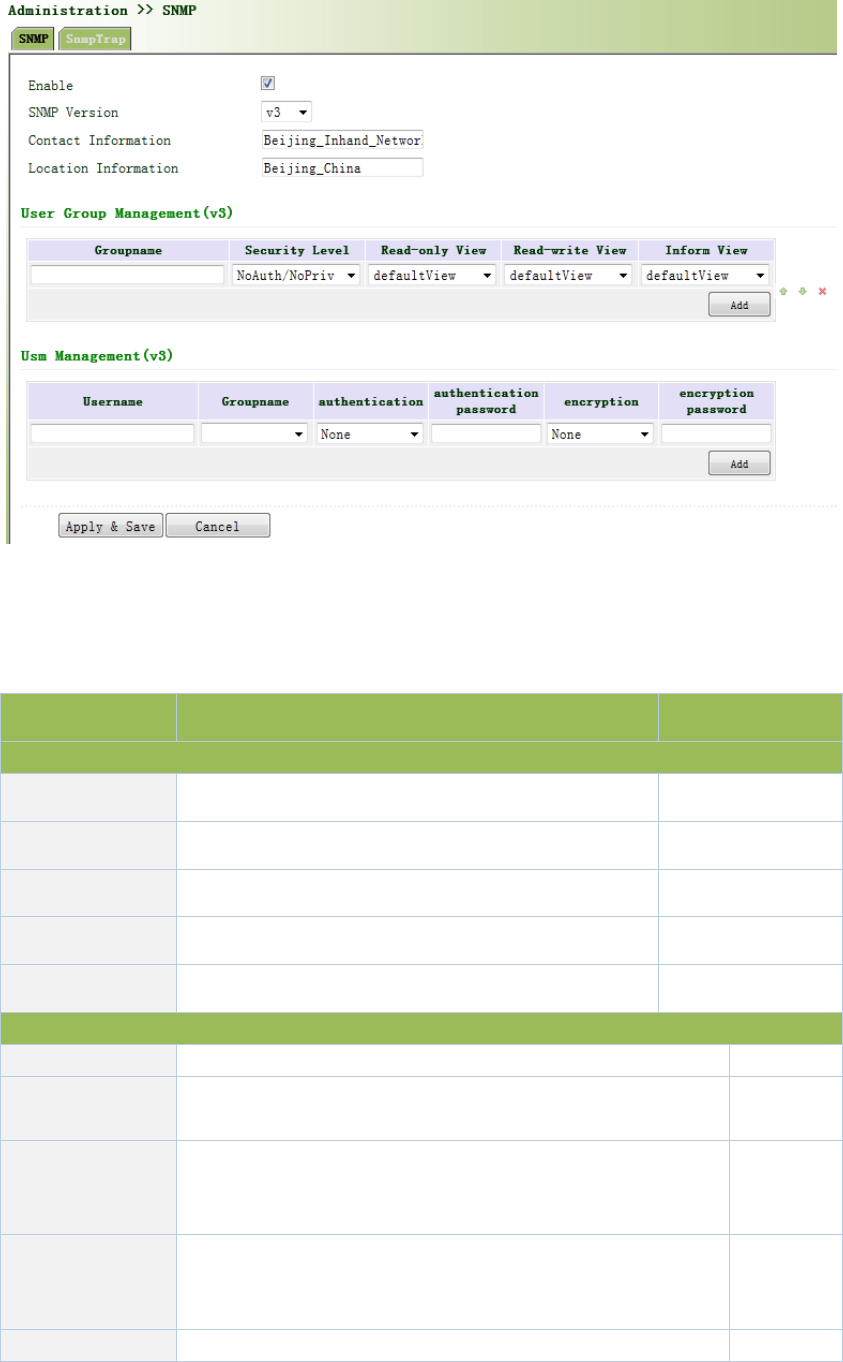Focus the Location Information field
The width and height of the screenshot is (843, 1362).
[343, 168]
